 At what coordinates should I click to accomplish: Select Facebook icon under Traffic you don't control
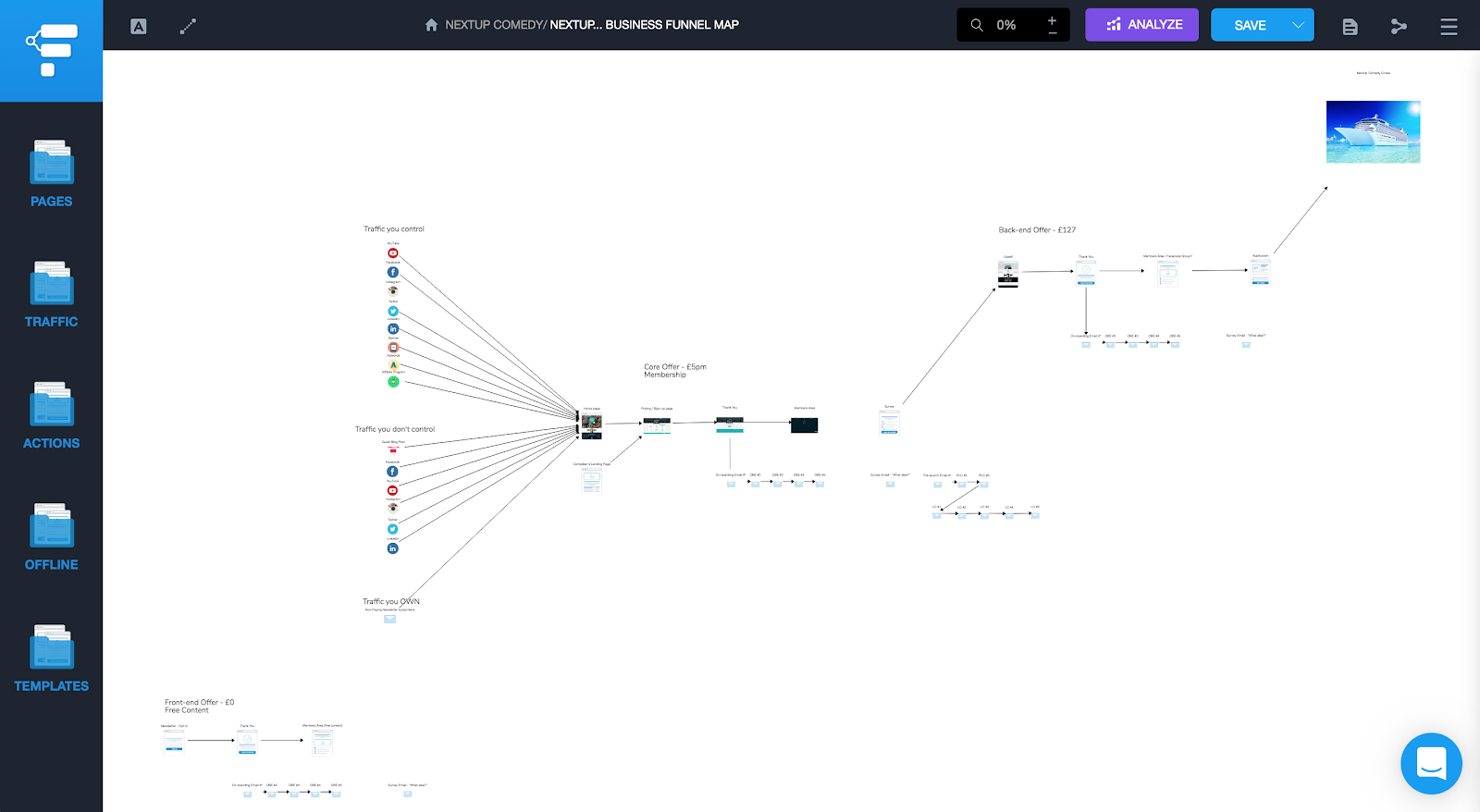click(392, 472)
